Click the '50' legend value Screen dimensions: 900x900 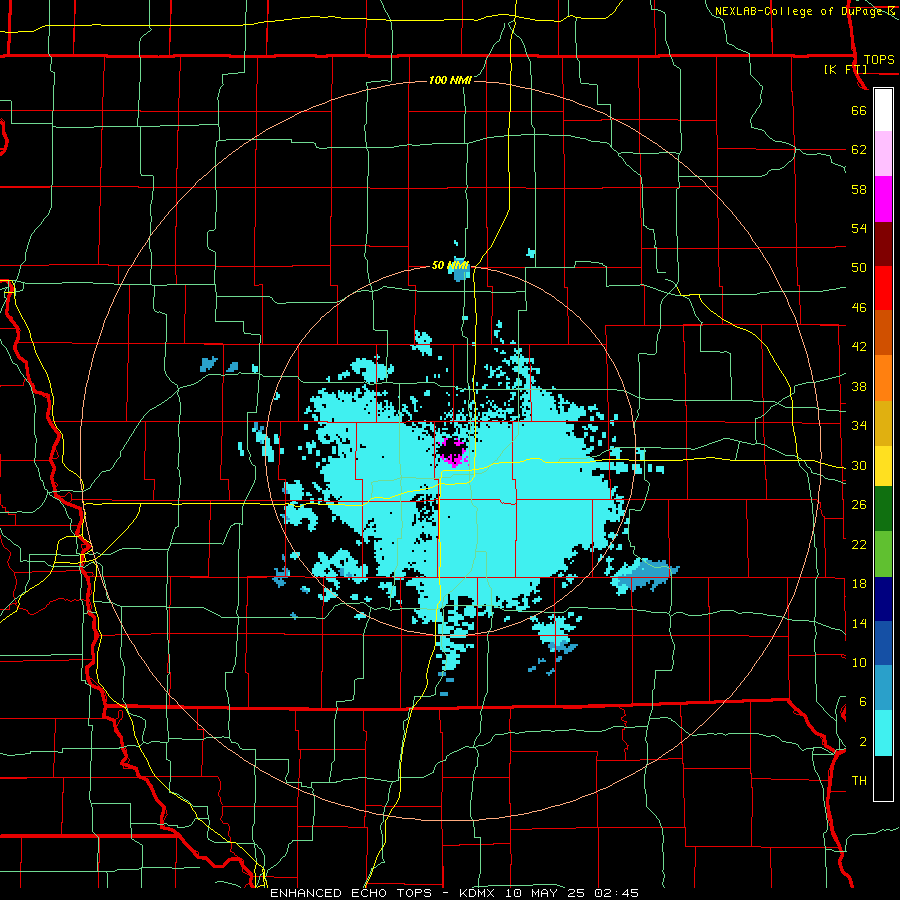(859, 268)
